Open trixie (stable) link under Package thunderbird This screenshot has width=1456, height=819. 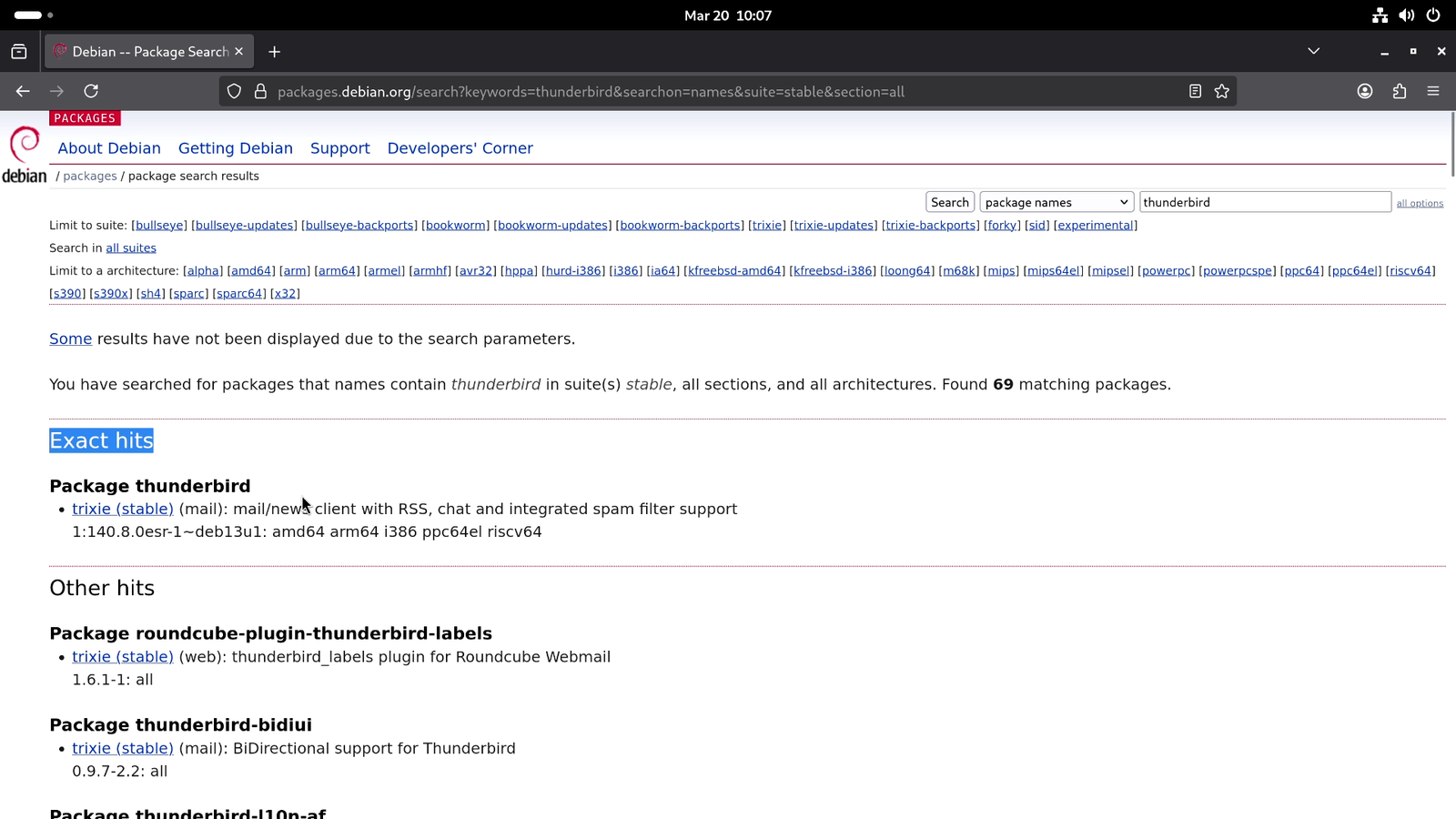click(123, 509)
